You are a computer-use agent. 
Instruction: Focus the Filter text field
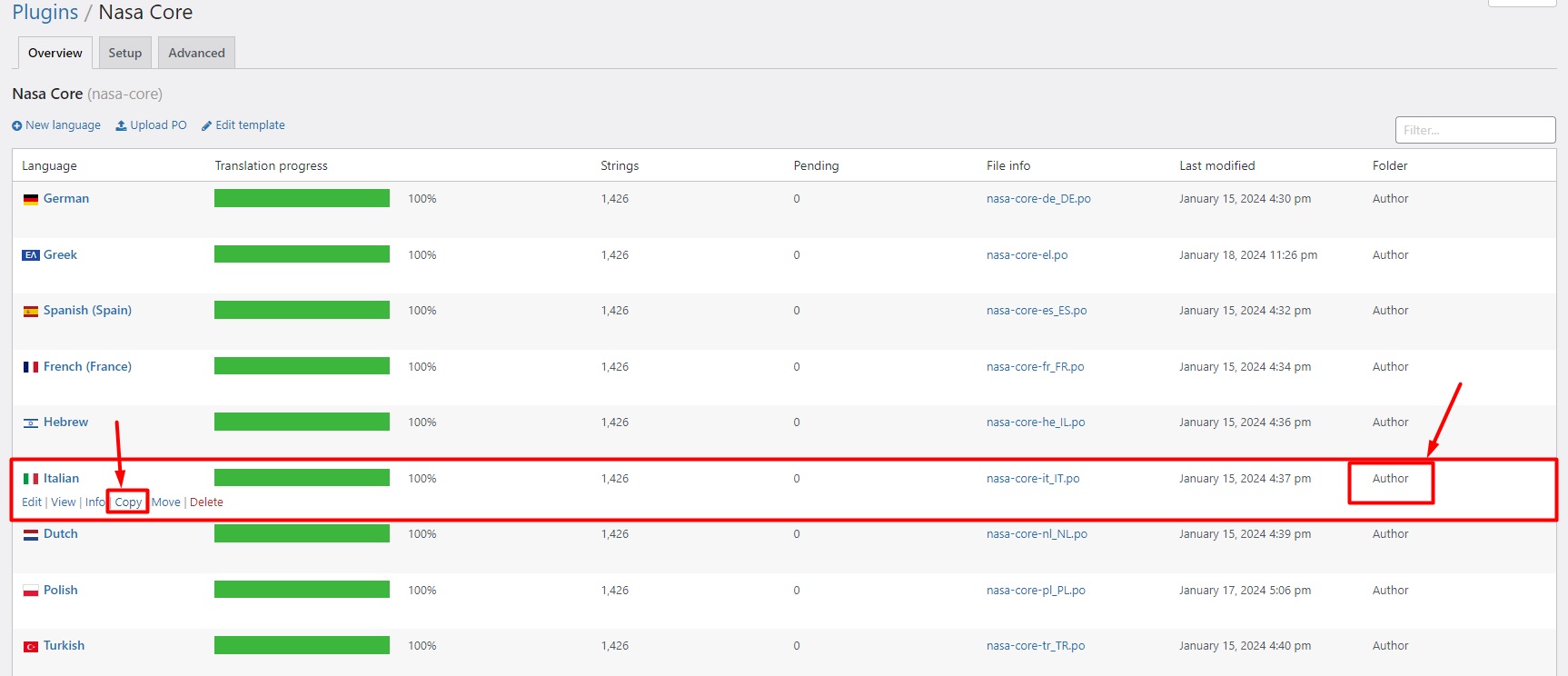[x=1474, y=130]
